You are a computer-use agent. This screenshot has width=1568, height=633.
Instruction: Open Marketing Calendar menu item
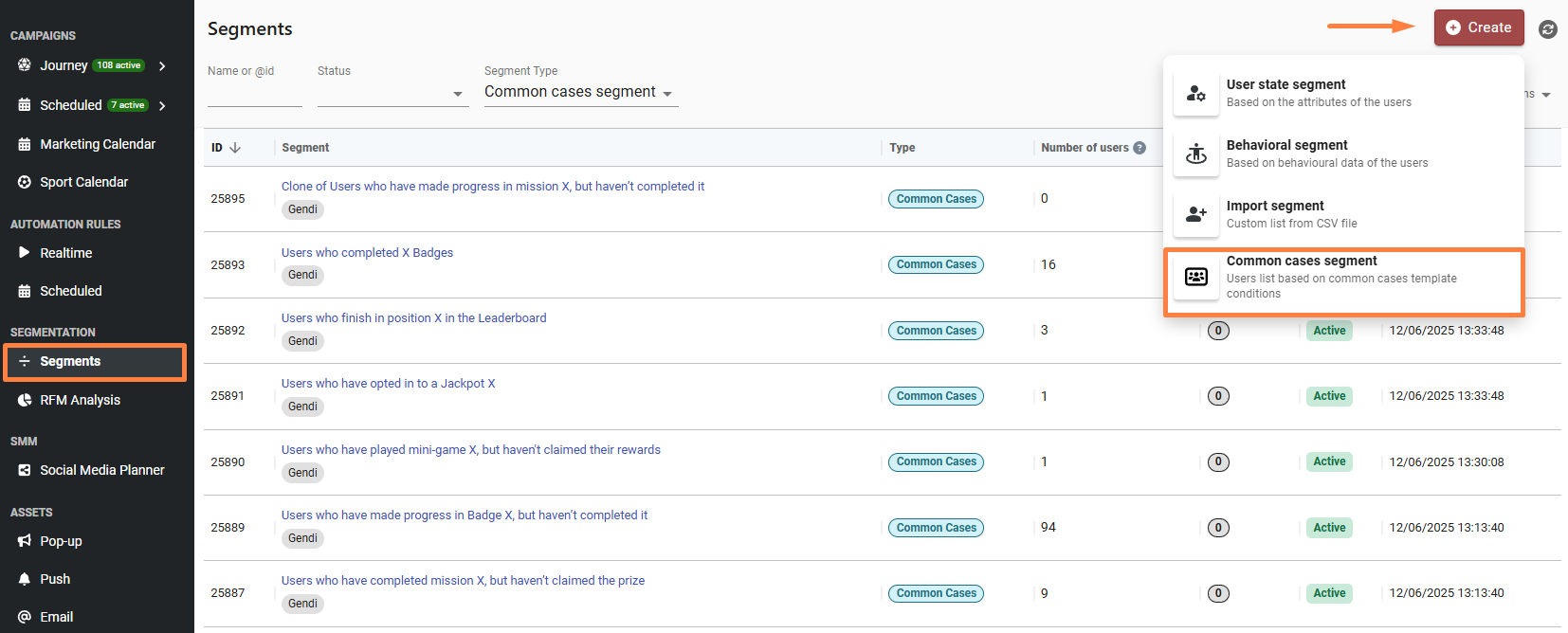point(95,144)
